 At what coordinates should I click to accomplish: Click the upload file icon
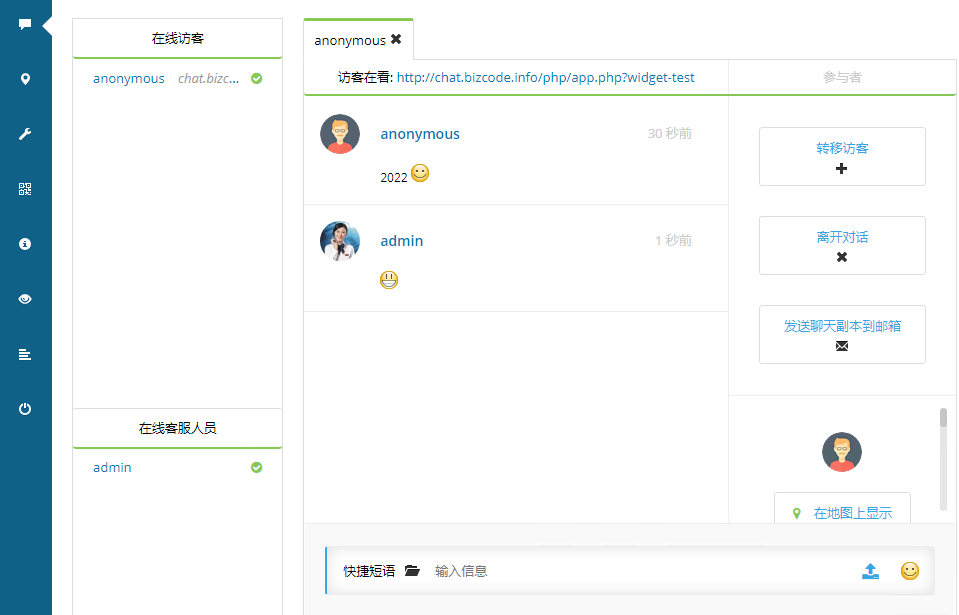pos(870,571)
